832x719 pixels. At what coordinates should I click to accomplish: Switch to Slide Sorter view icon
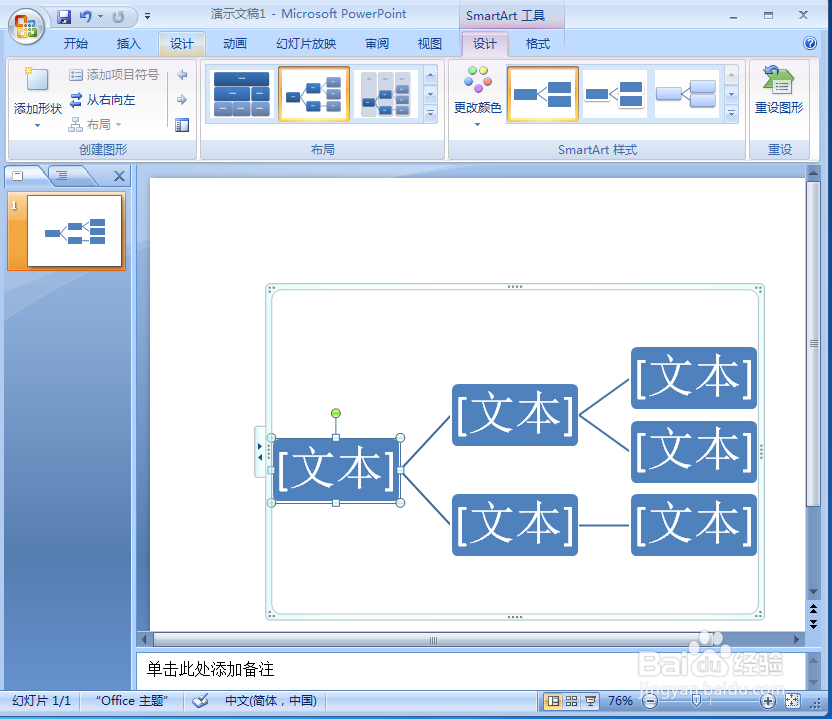(x=571, y=701)
